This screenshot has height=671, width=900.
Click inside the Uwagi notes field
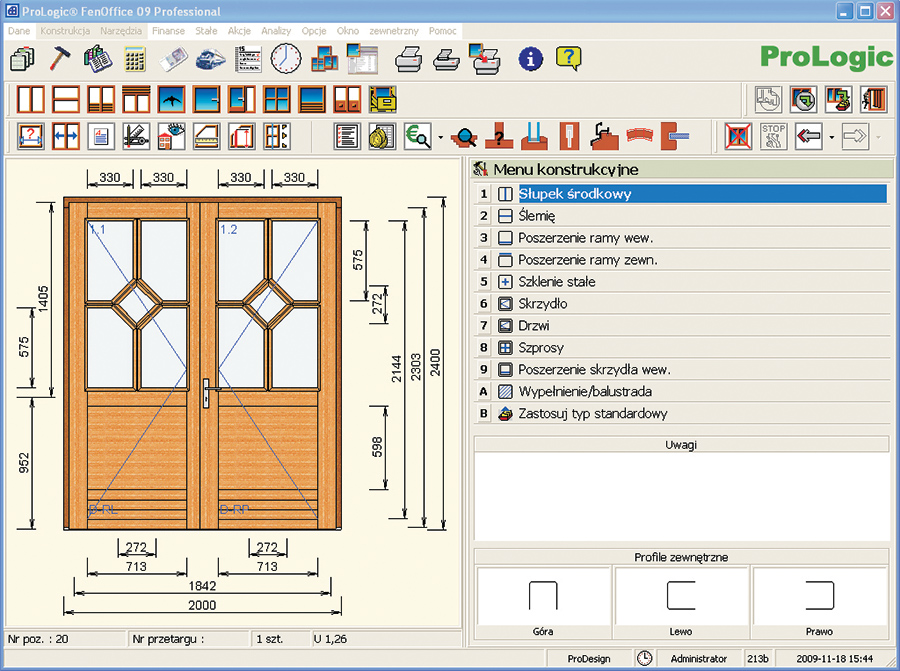point(681,495)
